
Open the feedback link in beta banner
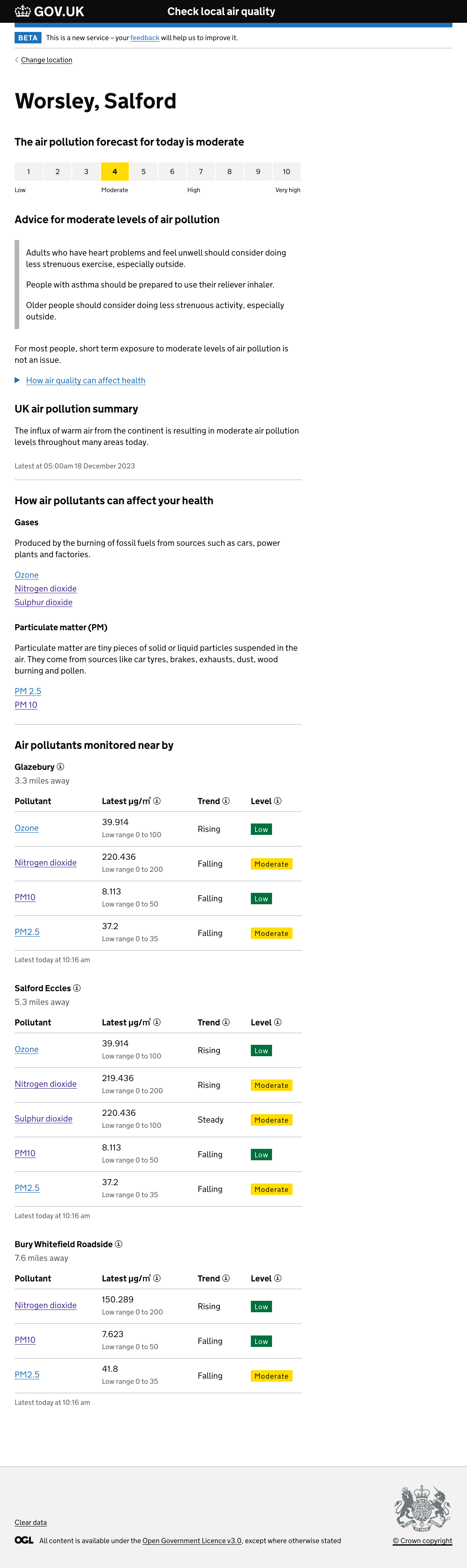coord(145,38)
